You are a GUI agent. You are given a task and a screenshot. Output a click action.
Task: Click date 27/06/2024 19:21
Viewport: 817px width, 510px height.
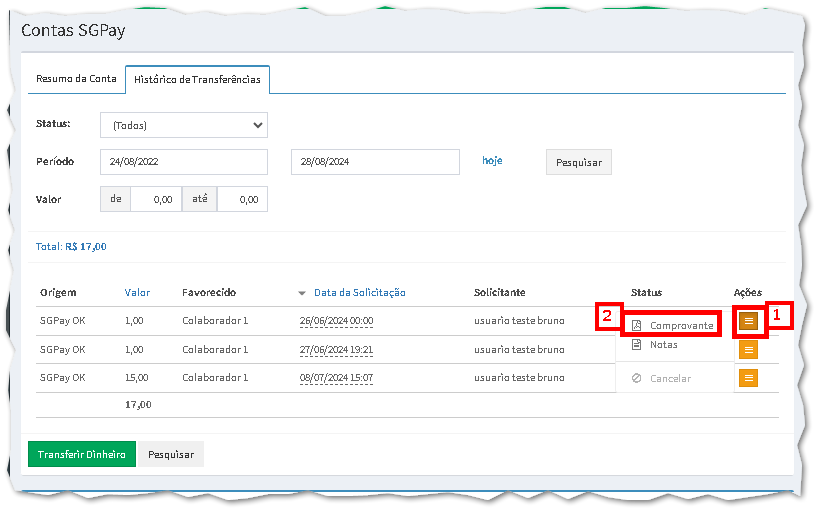[336, 350]
